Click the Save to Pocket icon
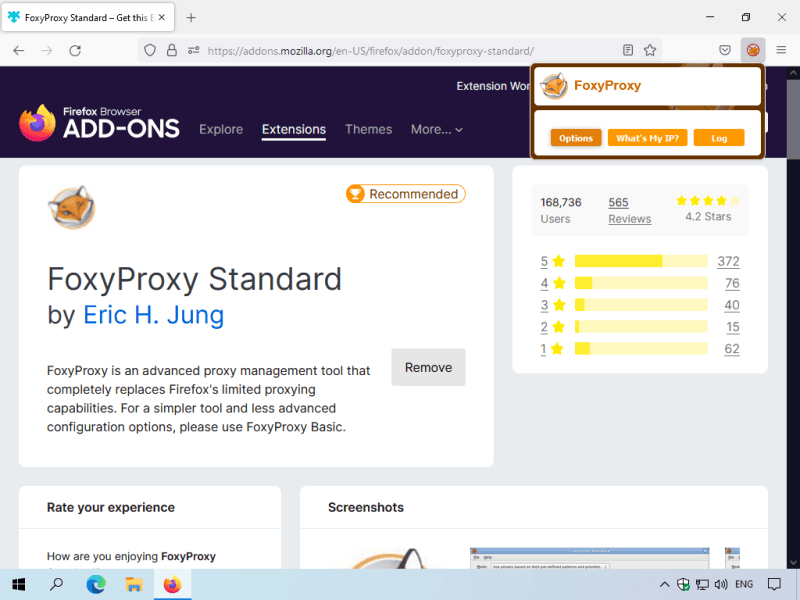The width and height of the screenshot is (800, 600). tap(725, 50)
